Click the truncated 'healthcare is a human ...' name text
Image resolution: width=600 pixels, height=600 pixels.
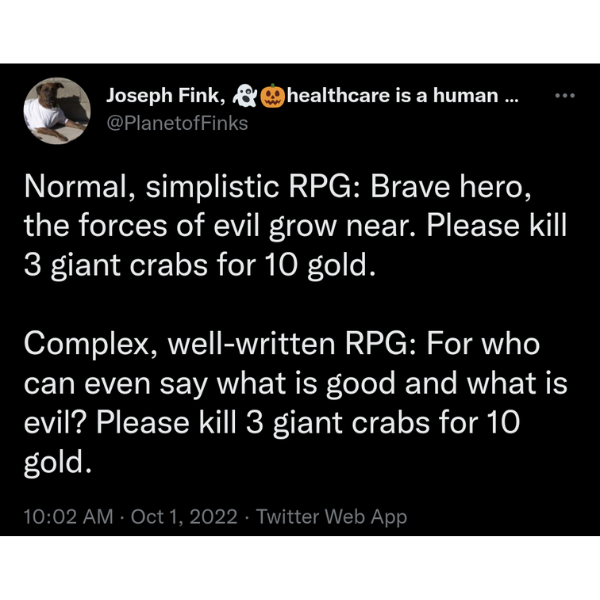(x=402, y=95)
